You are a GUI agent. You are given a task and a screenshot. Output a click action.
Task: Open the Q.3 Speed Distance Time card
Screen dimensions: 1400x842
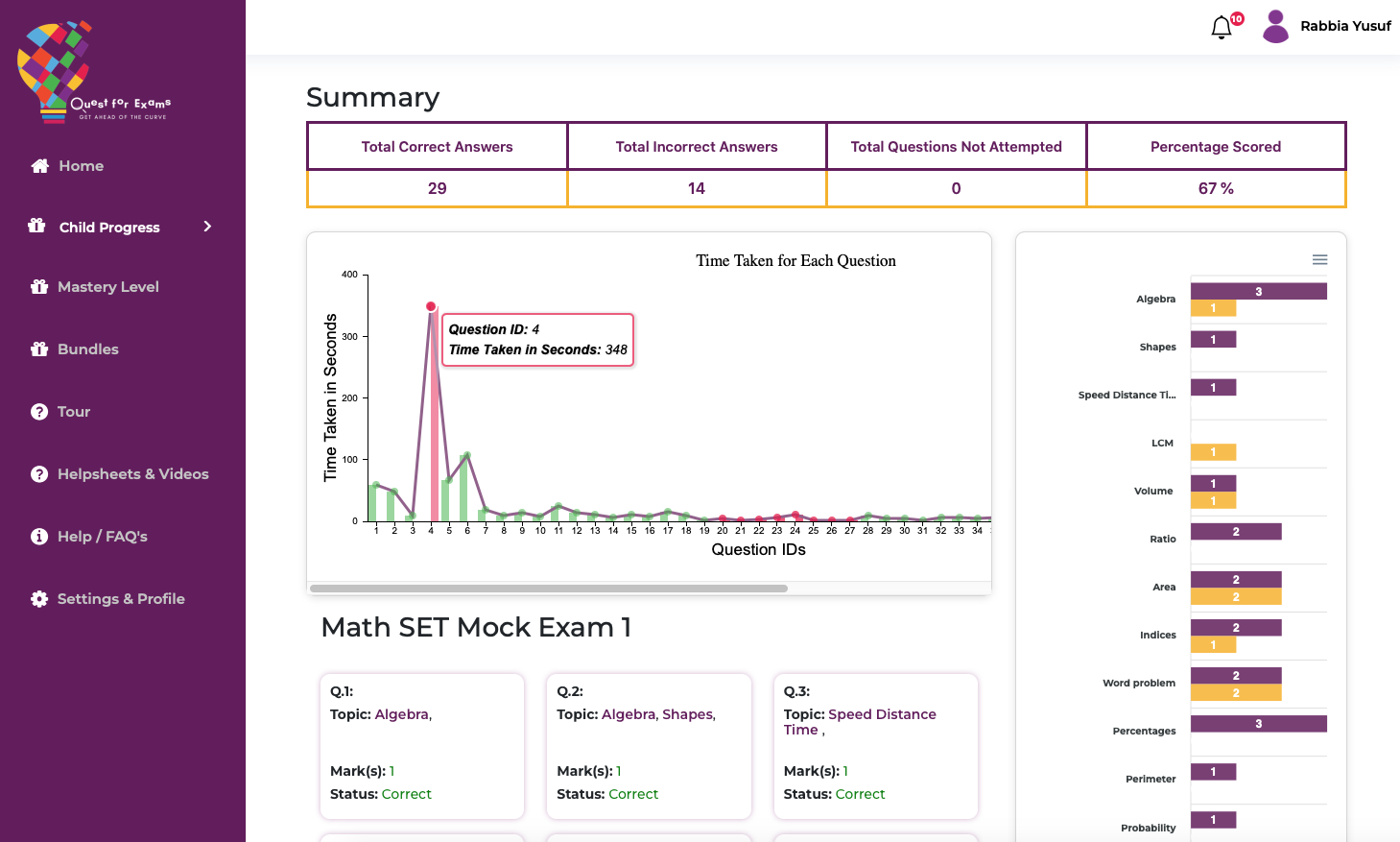875,746
